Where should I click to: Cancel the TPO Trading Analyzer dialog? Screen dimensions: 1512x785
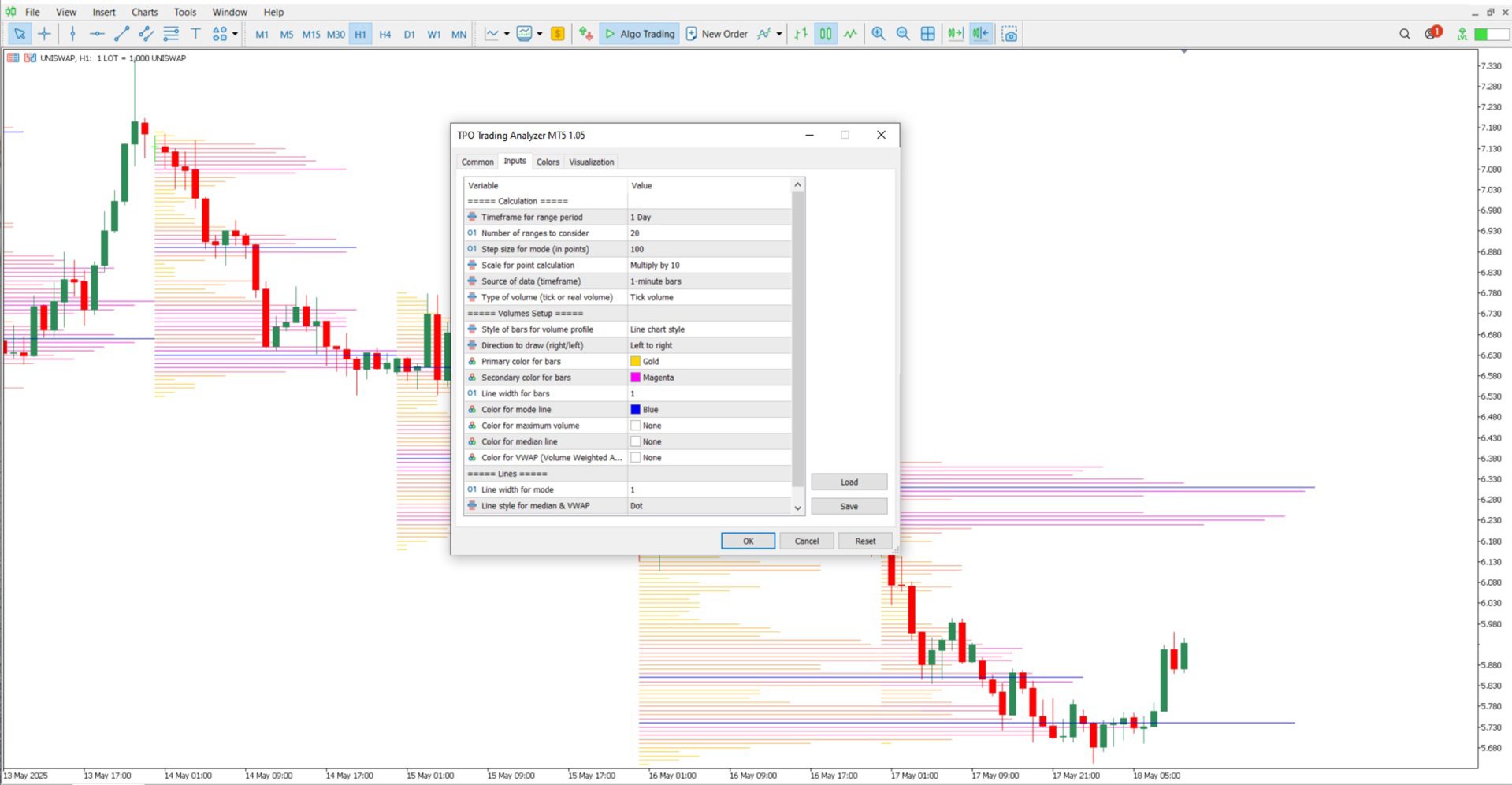[x=806, y=541]
